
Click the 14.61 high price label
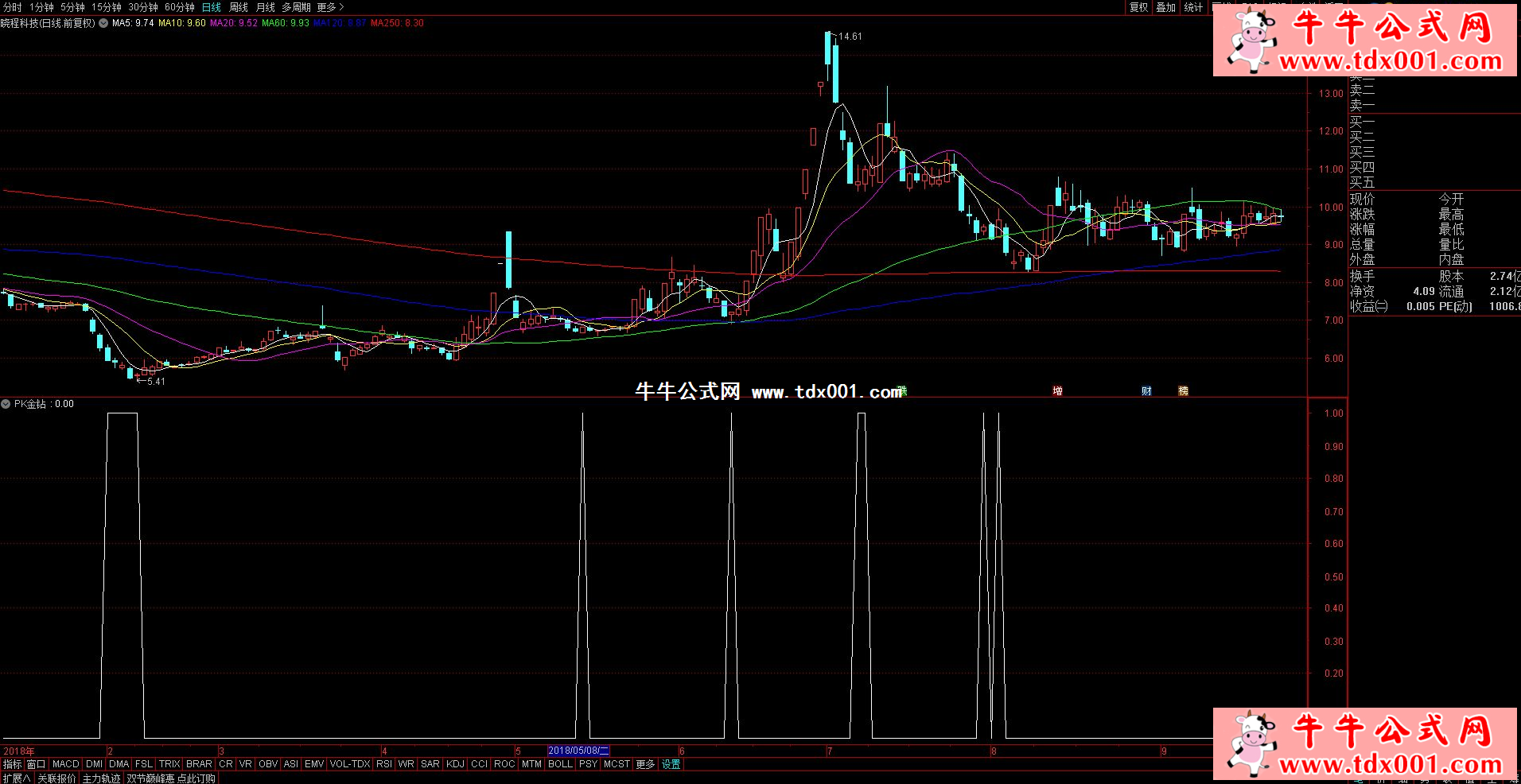pos(850,37)
